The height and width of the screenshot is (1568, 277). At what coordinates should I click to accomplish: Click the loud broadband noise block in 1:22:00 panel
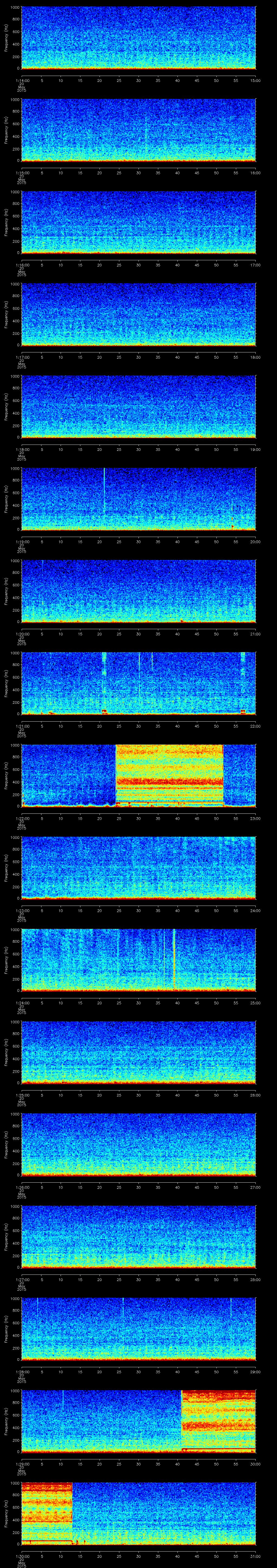coord(169,775)
